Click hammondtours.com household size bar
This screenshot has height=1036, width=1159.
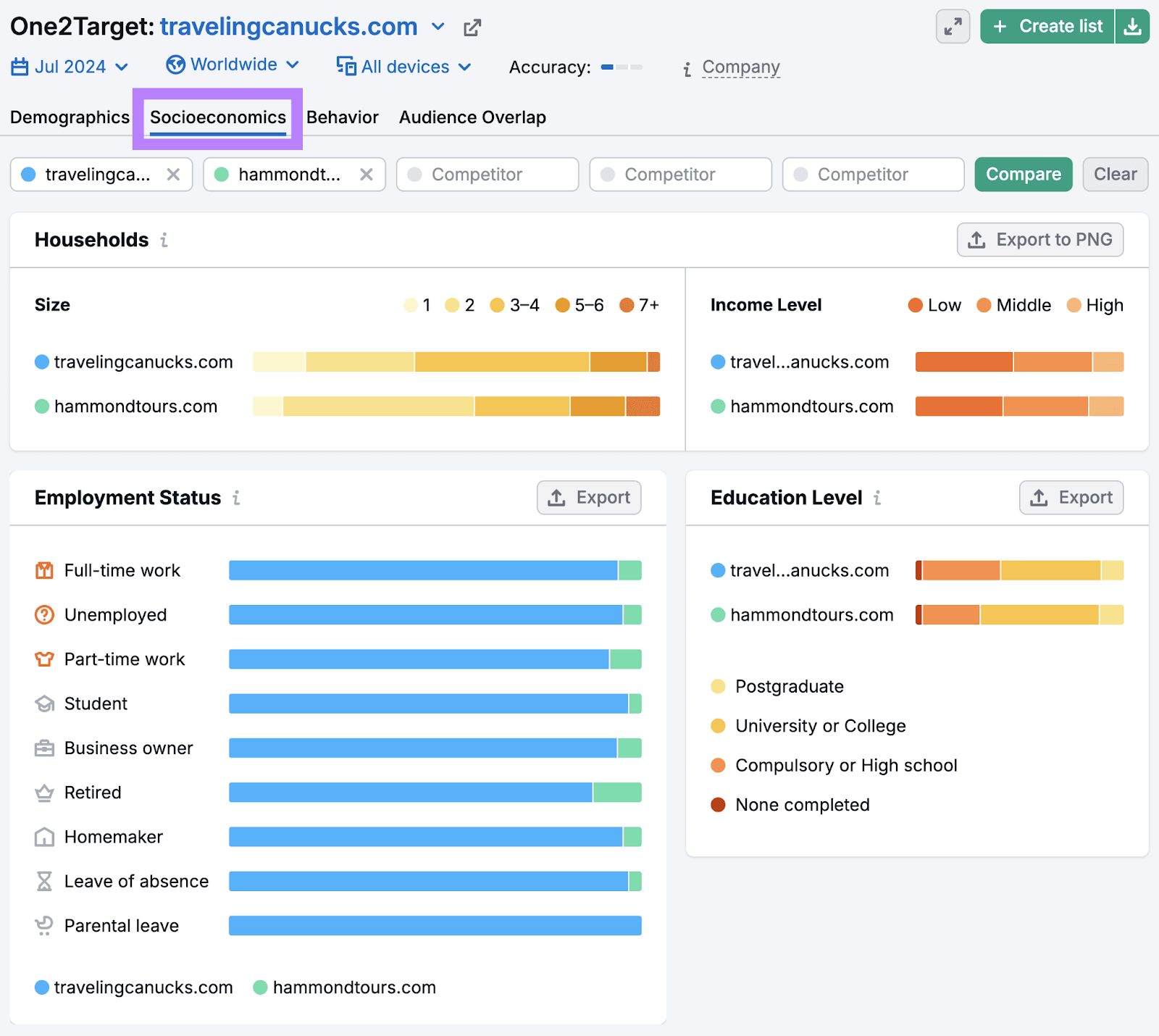pos(456,406)
